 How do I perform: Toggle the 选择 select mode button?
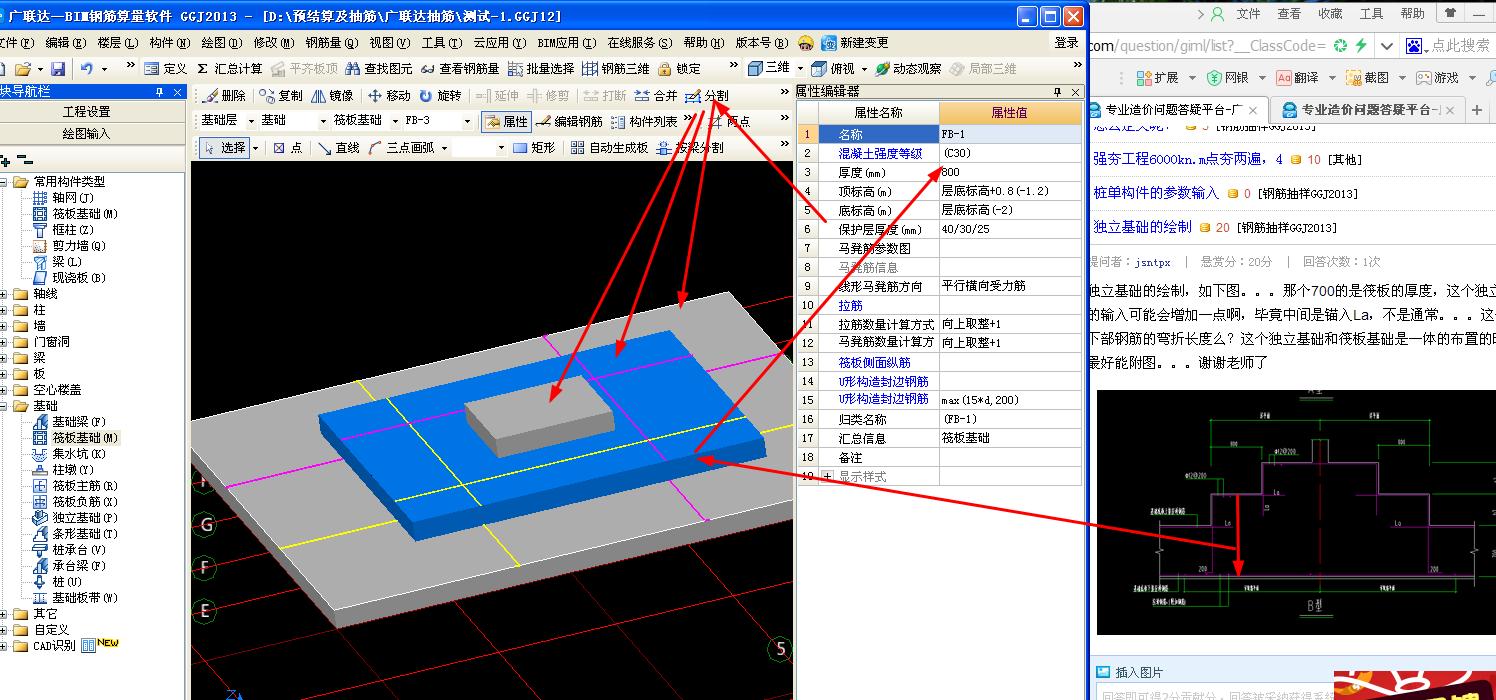point(223,147)
